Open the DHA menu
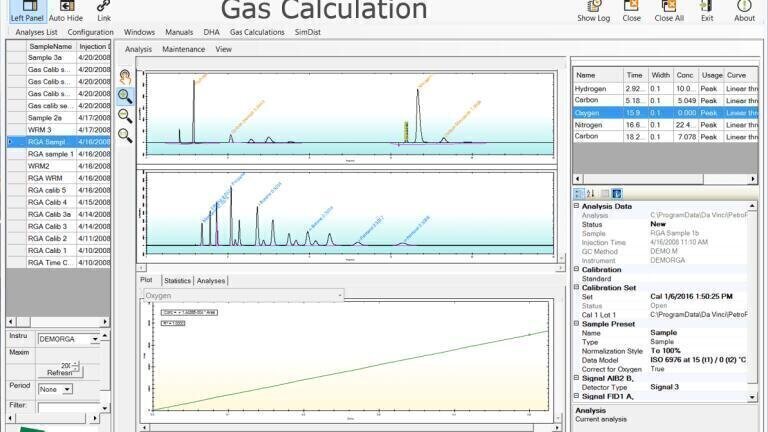 point(212,32)
